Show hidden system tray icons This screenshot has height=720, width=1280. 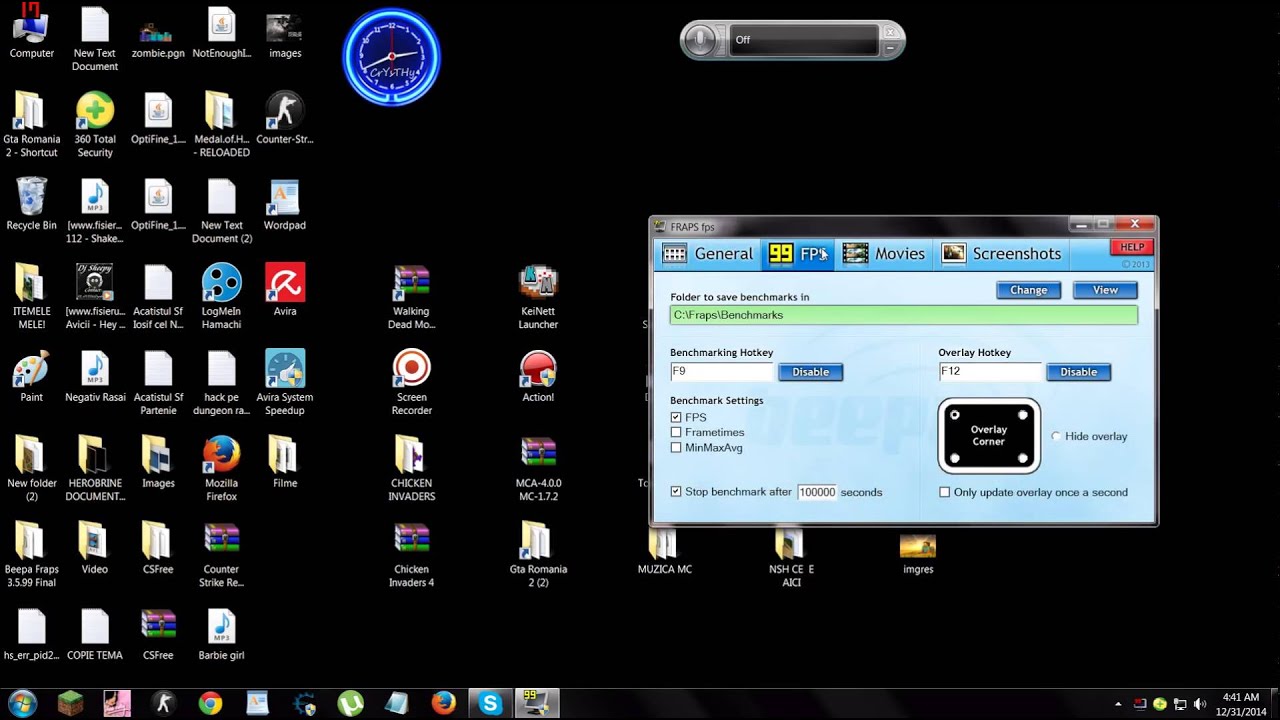pyautogui.click(x=1118, y=703)
